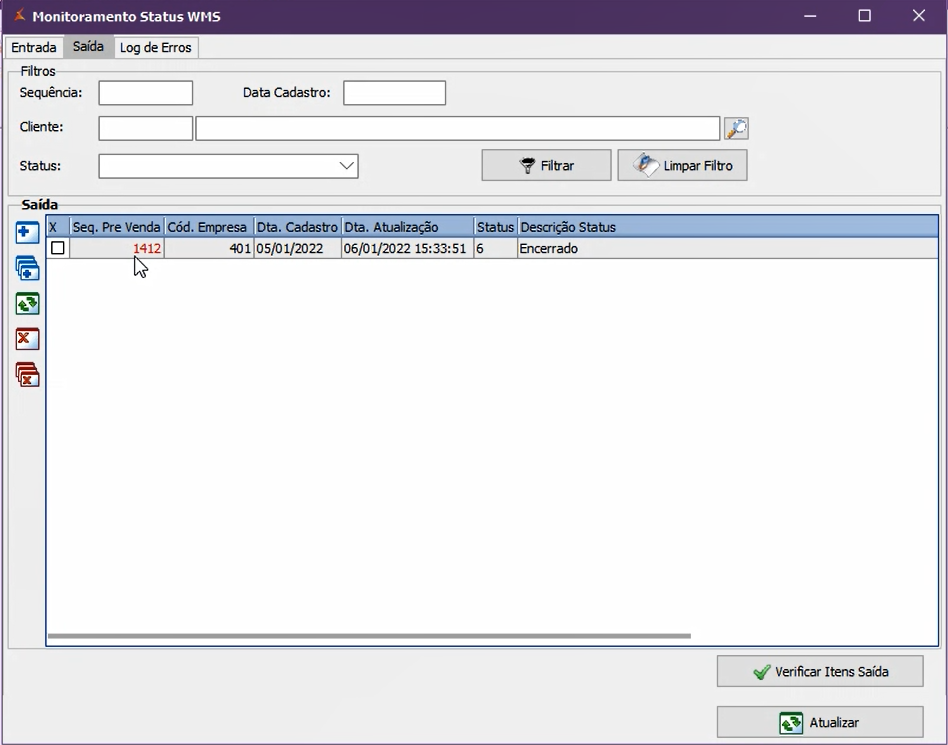This screenshot has width=948, height=745.
Task: Select the cell 06/01/2022 15:33:51
Action: tap(408, 248)
